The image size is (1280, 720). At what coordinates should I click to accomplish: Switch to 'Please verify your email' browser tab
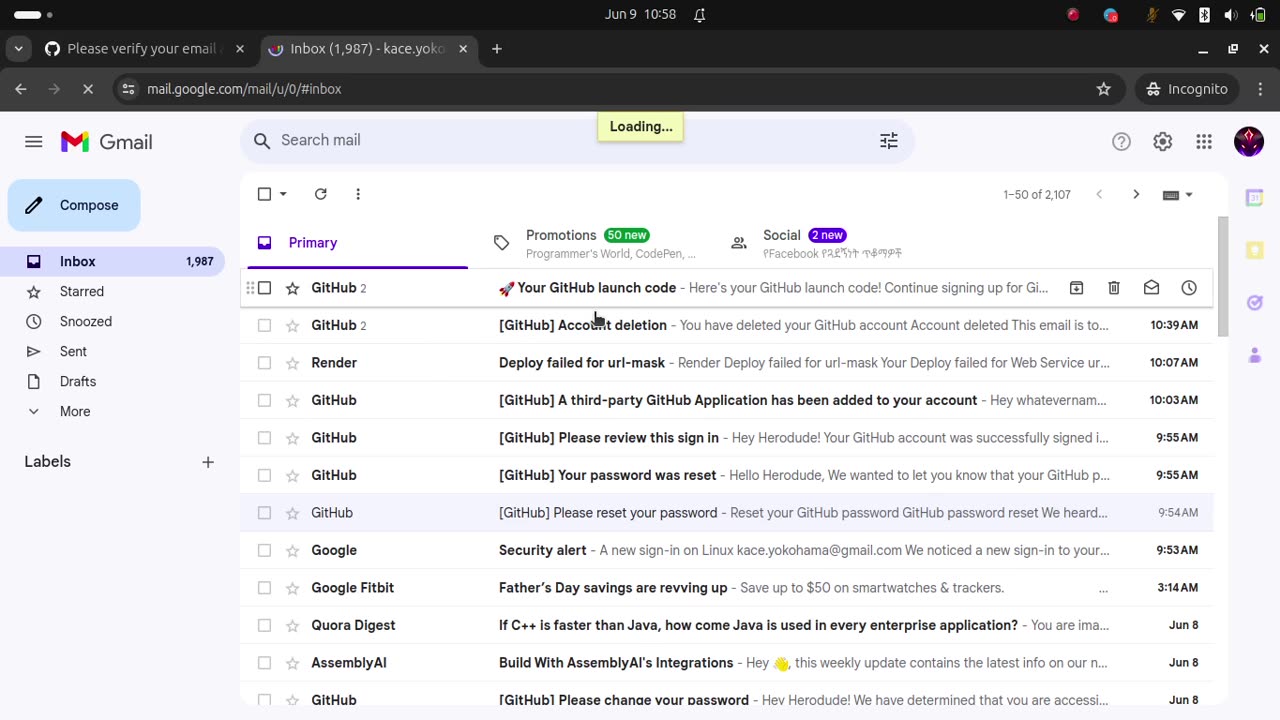pos(145,49)
